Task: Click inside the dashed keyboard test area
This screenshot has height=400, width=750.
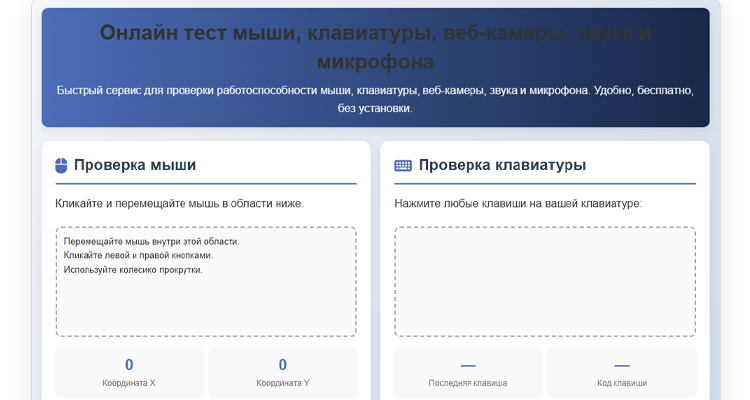Action: pos(545,282)
